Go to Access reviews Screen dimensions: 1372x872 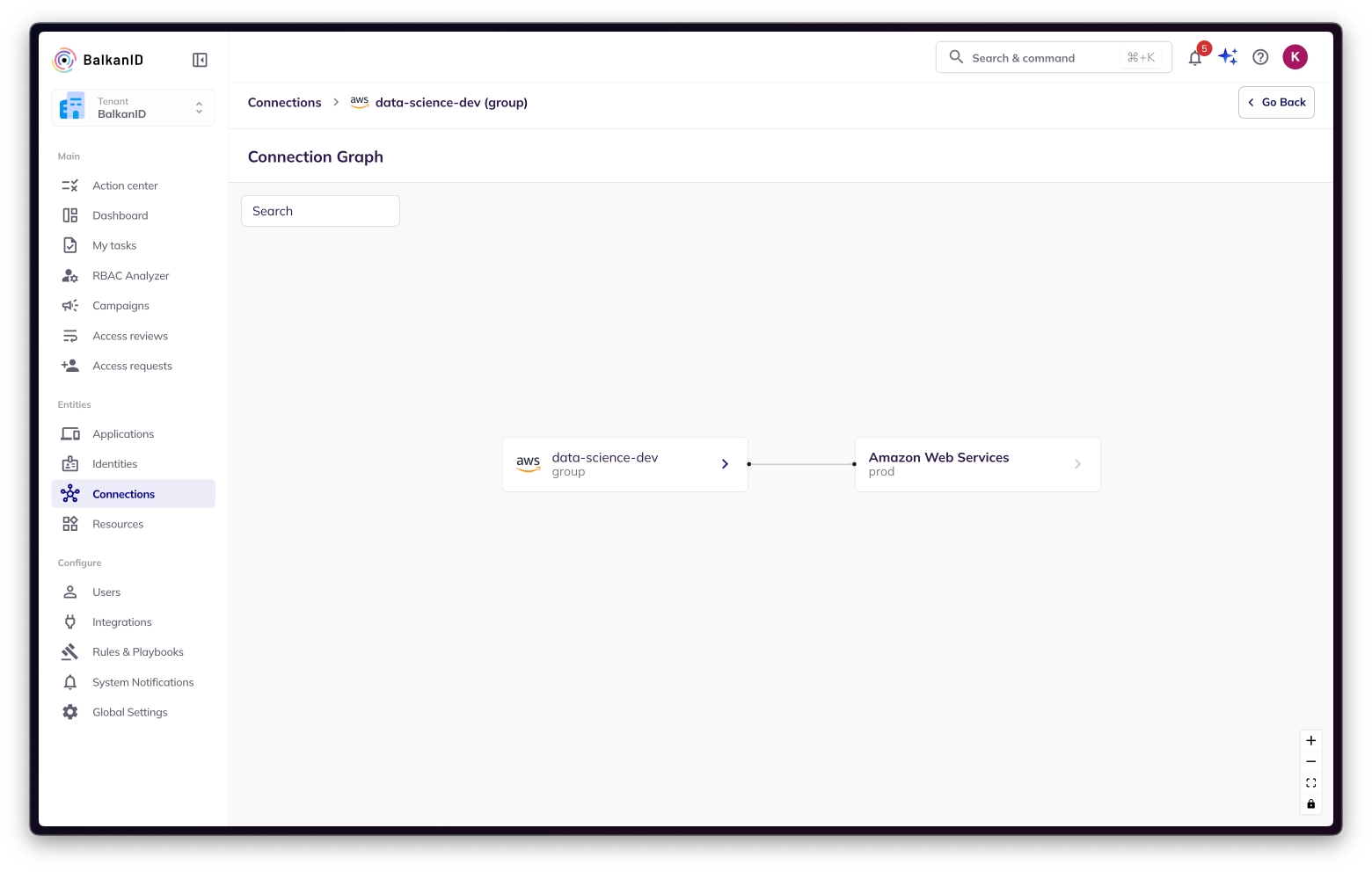(130, 336)
